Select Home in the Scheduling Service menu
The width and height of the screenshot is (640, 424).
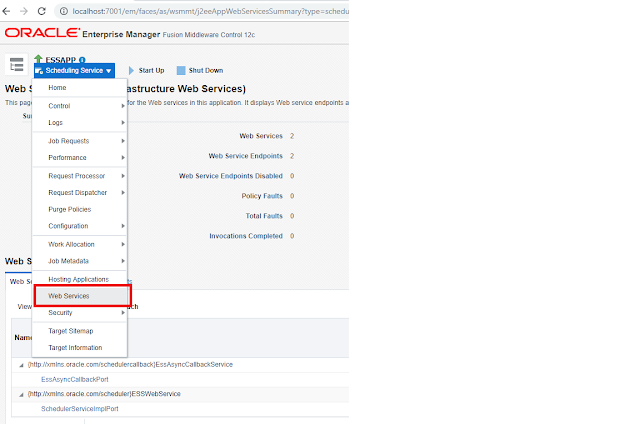pos(80,88)
